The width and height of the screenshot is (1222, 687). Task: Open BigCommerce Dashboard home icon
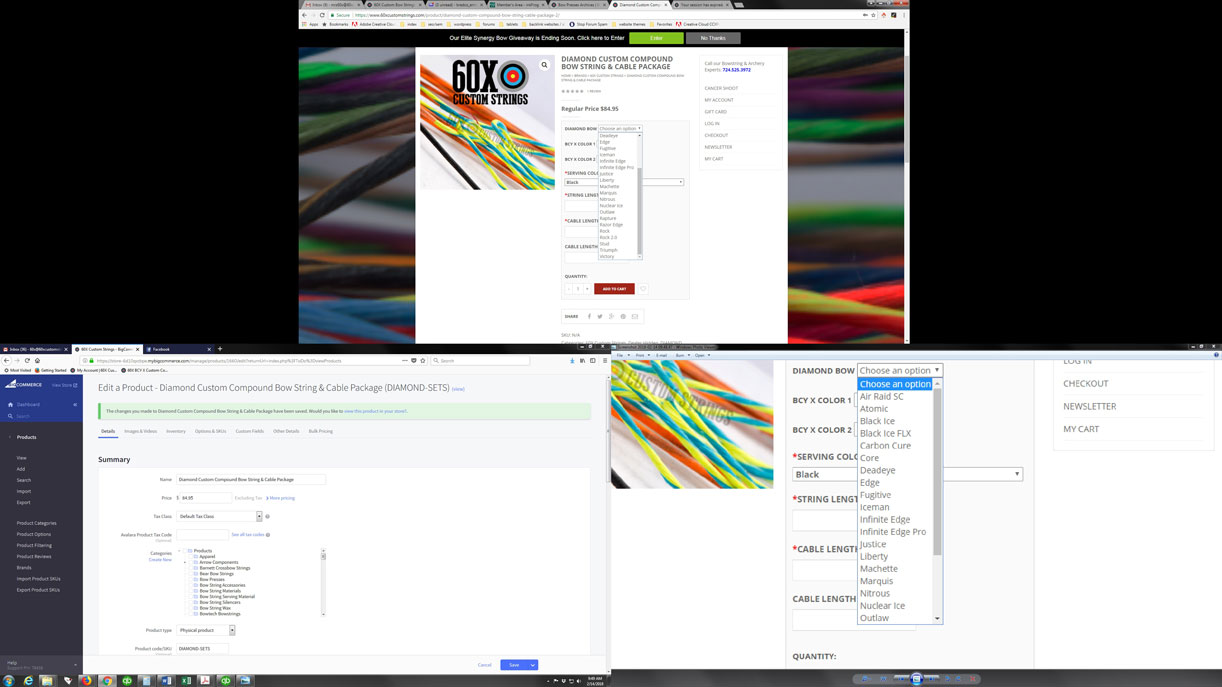click(10, 404)
